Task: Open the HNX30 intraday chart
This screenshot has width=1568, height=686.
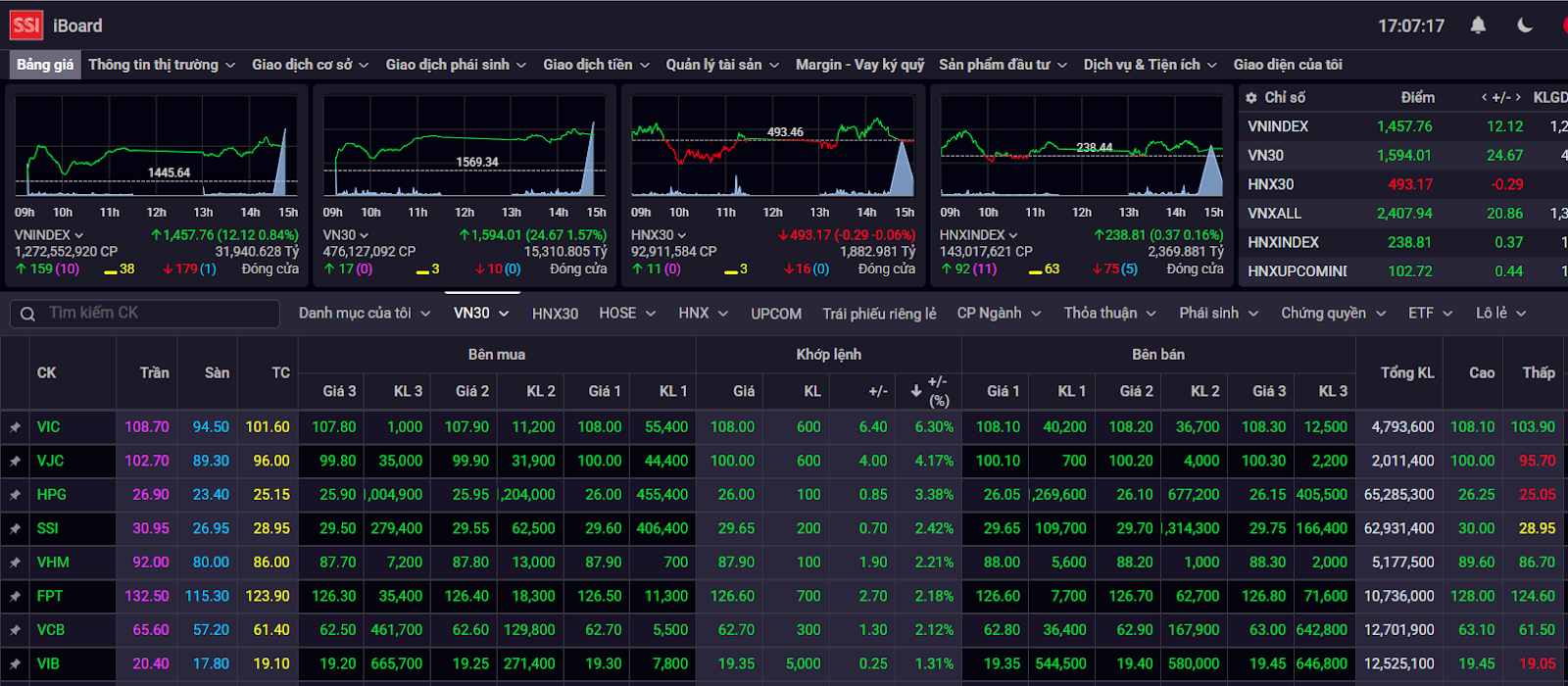Action: click(x=772, y=147)
